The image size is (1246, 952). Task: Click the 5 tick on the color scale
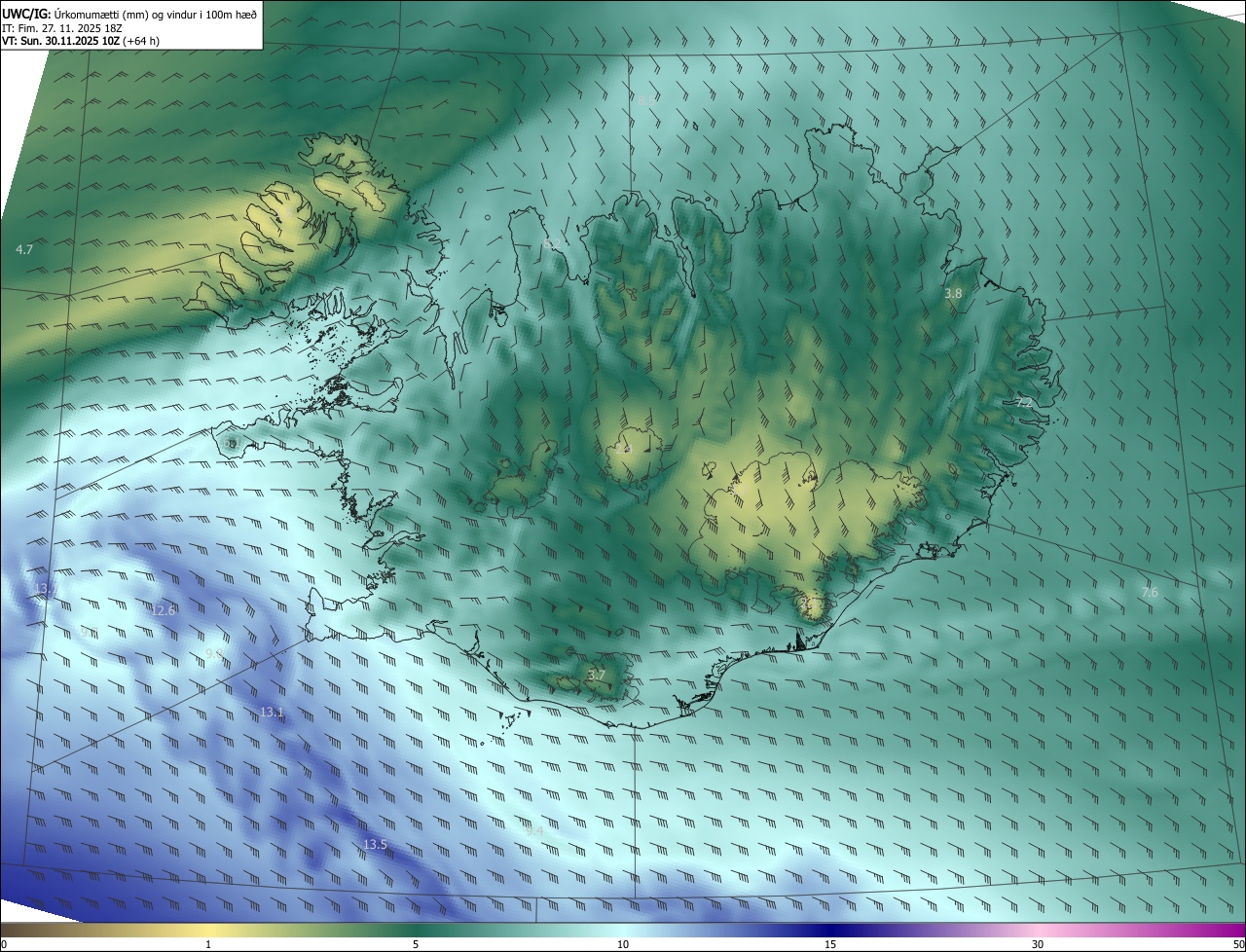416,944
